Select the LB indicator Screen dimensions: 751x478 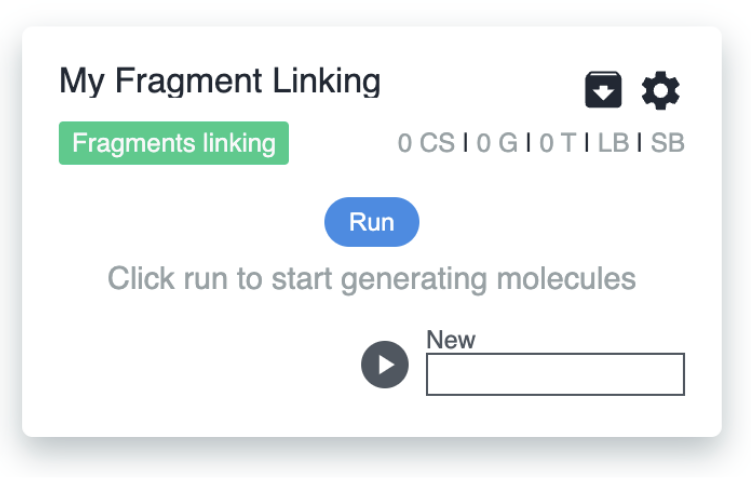pos(613,143)
